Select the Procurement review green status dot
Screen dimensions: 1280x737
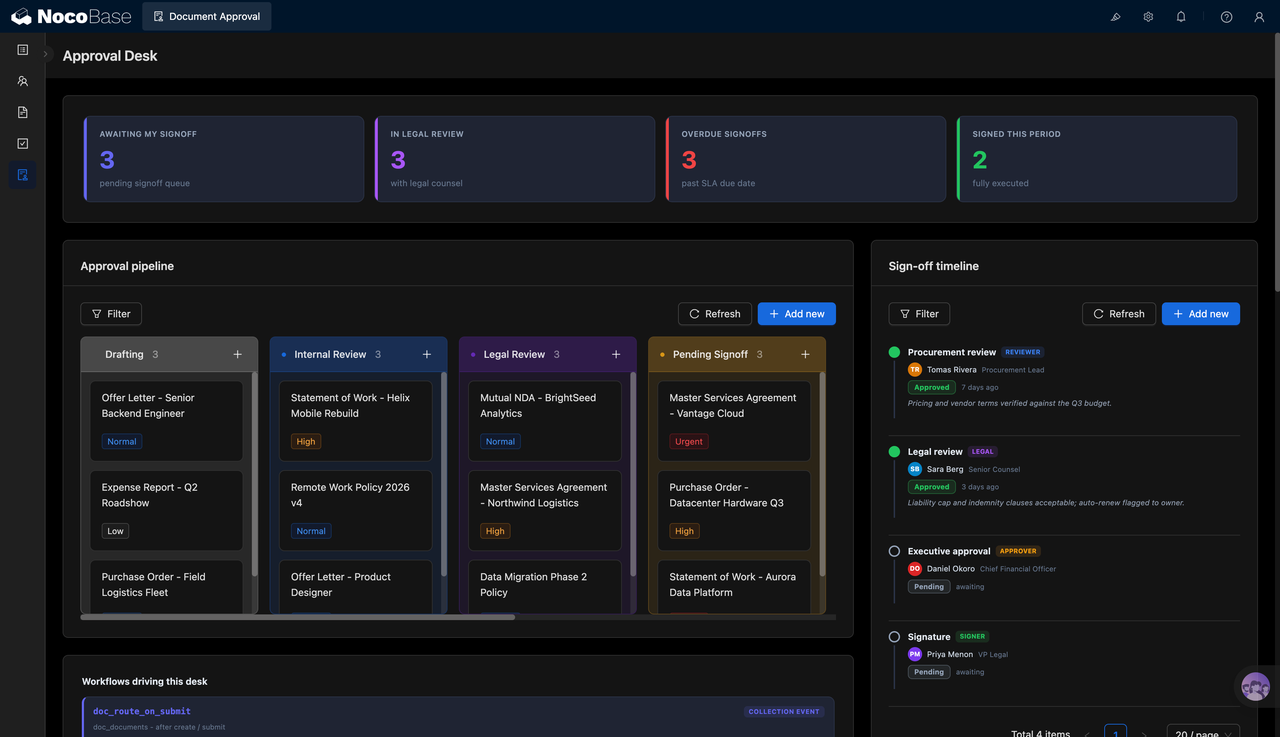pos(894,352)
